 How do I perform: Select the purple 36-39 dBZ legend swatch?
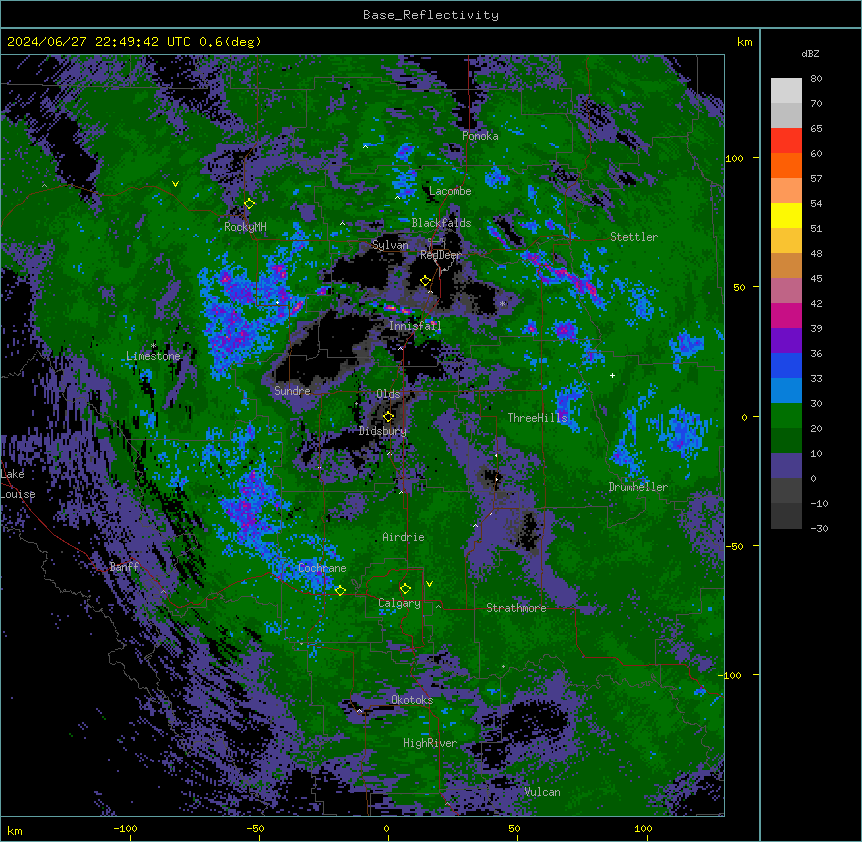786,341
